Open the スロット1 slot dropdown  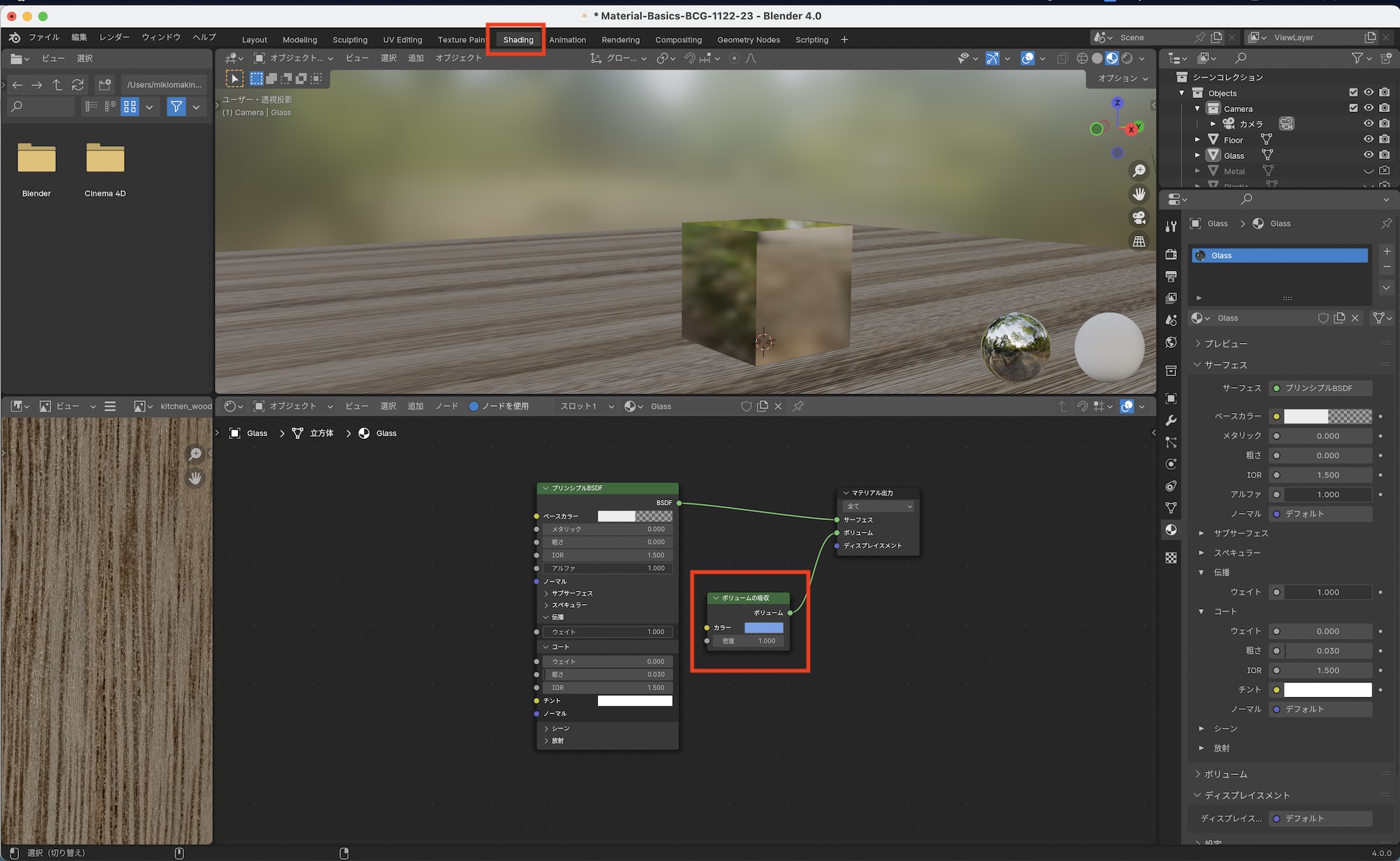point(587,406)
